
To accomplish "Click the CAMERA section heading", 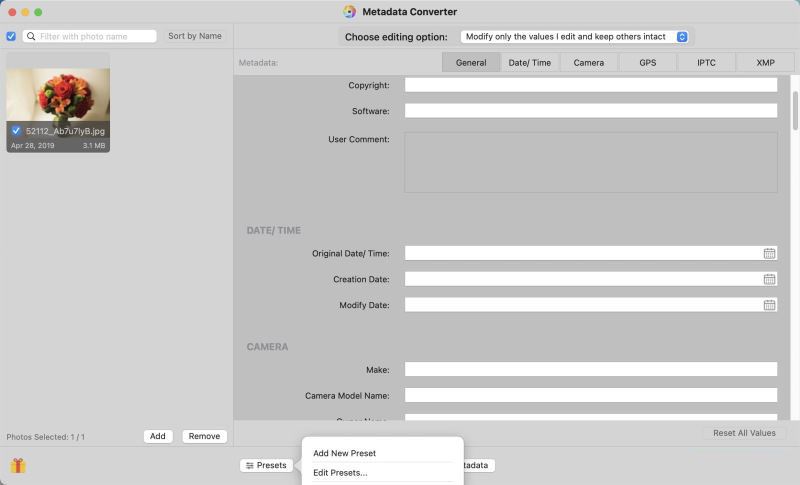I will click(x=267, y=347).
